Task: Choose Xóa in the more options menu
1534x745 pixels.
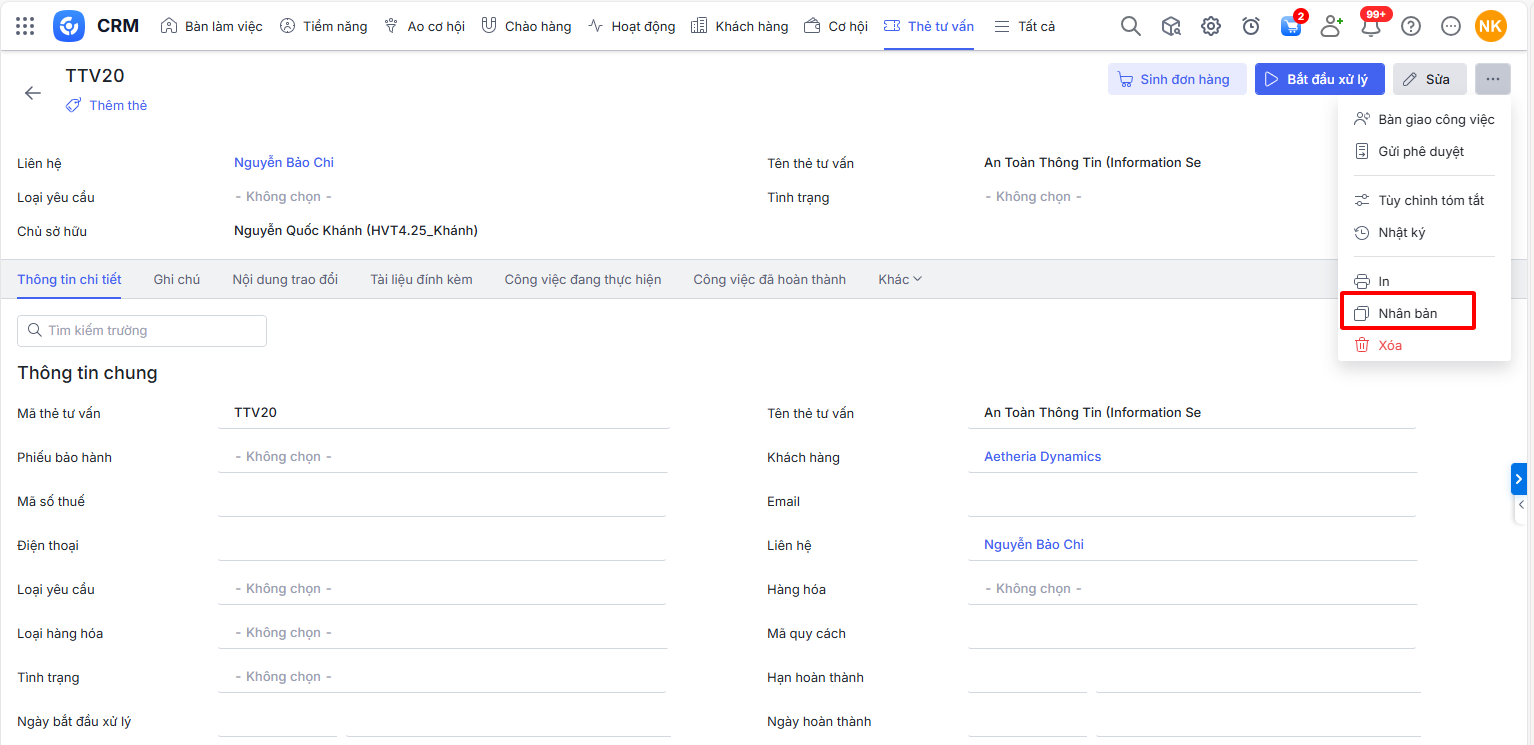Action: pyautogui.click(x=1389, y=345)
